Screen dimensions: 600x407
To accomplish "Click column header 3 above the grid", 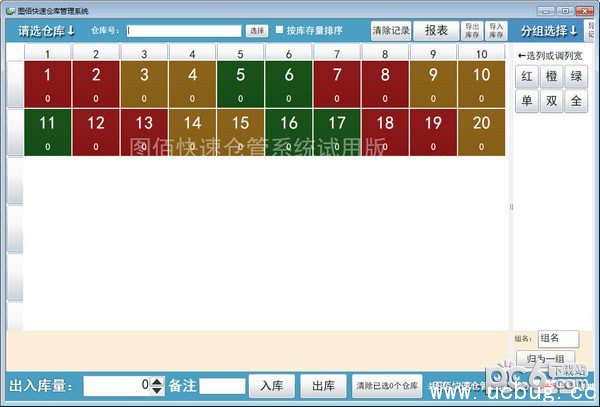I will click(144, 54).
